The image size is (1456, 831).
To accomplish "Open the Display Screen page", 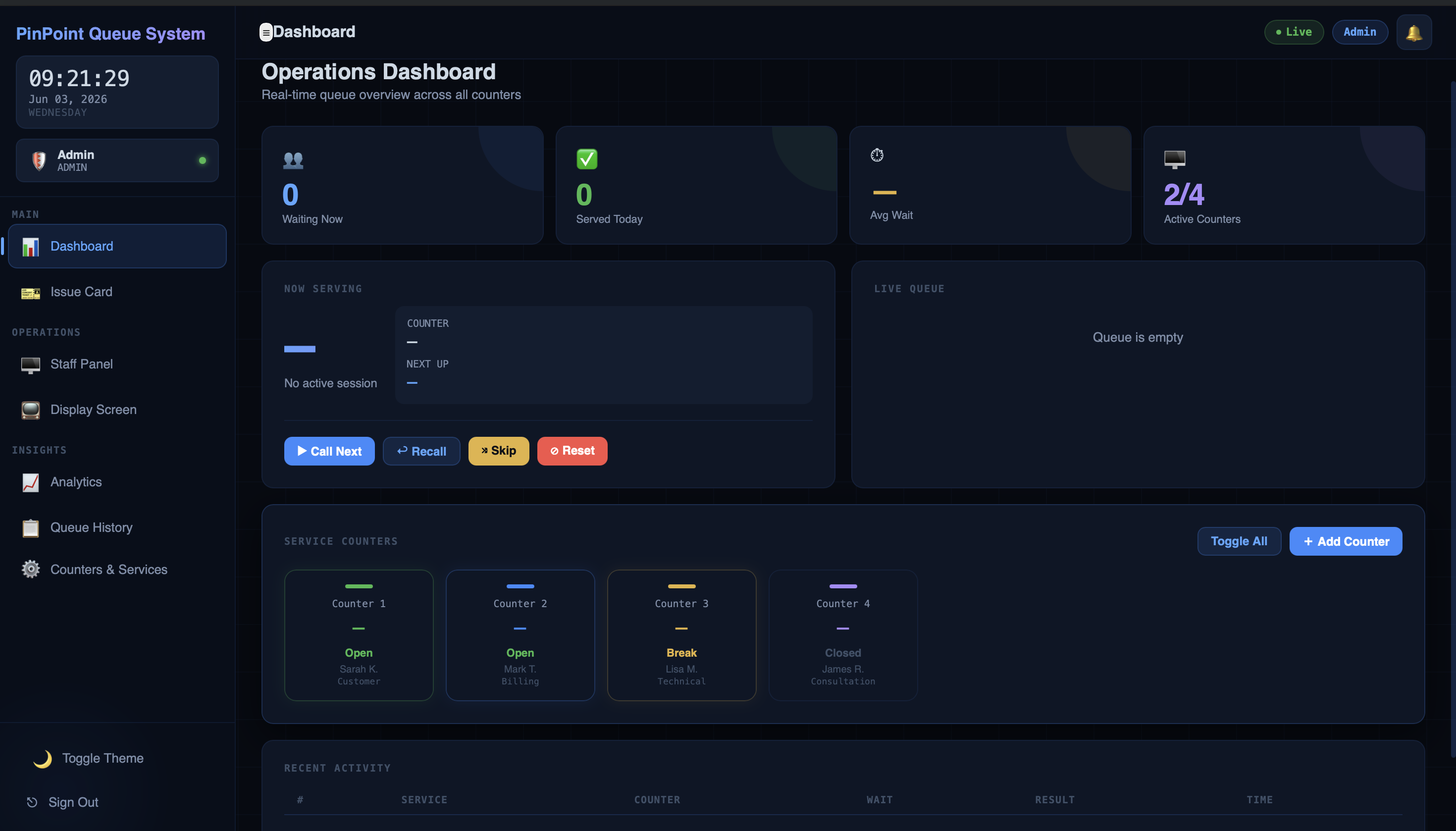I will (117, 411).
